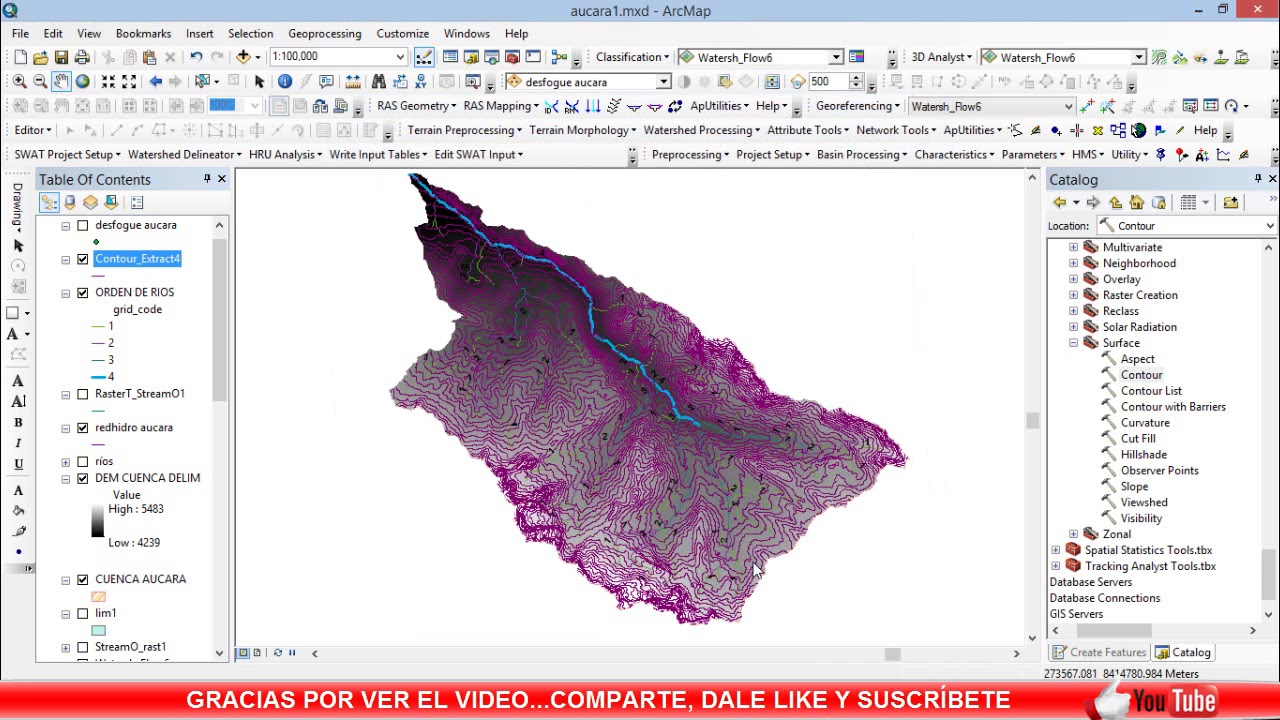
Task: Click Catalog Up One Level icon
Action: (1115, 203)
